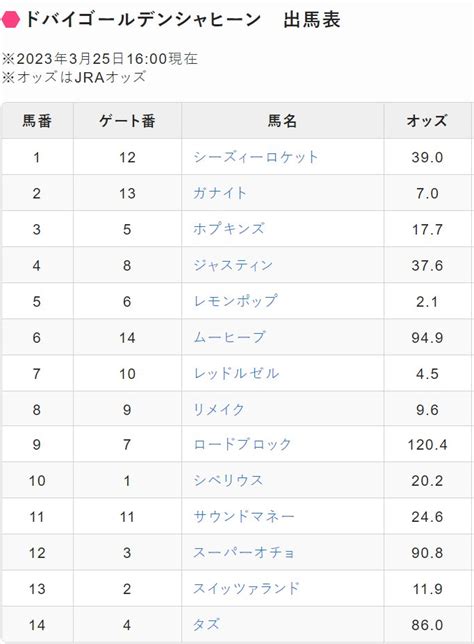Open the スーパーオチョ horse link
This screenshot has height=644, width=474.
[x=244, y=552]
